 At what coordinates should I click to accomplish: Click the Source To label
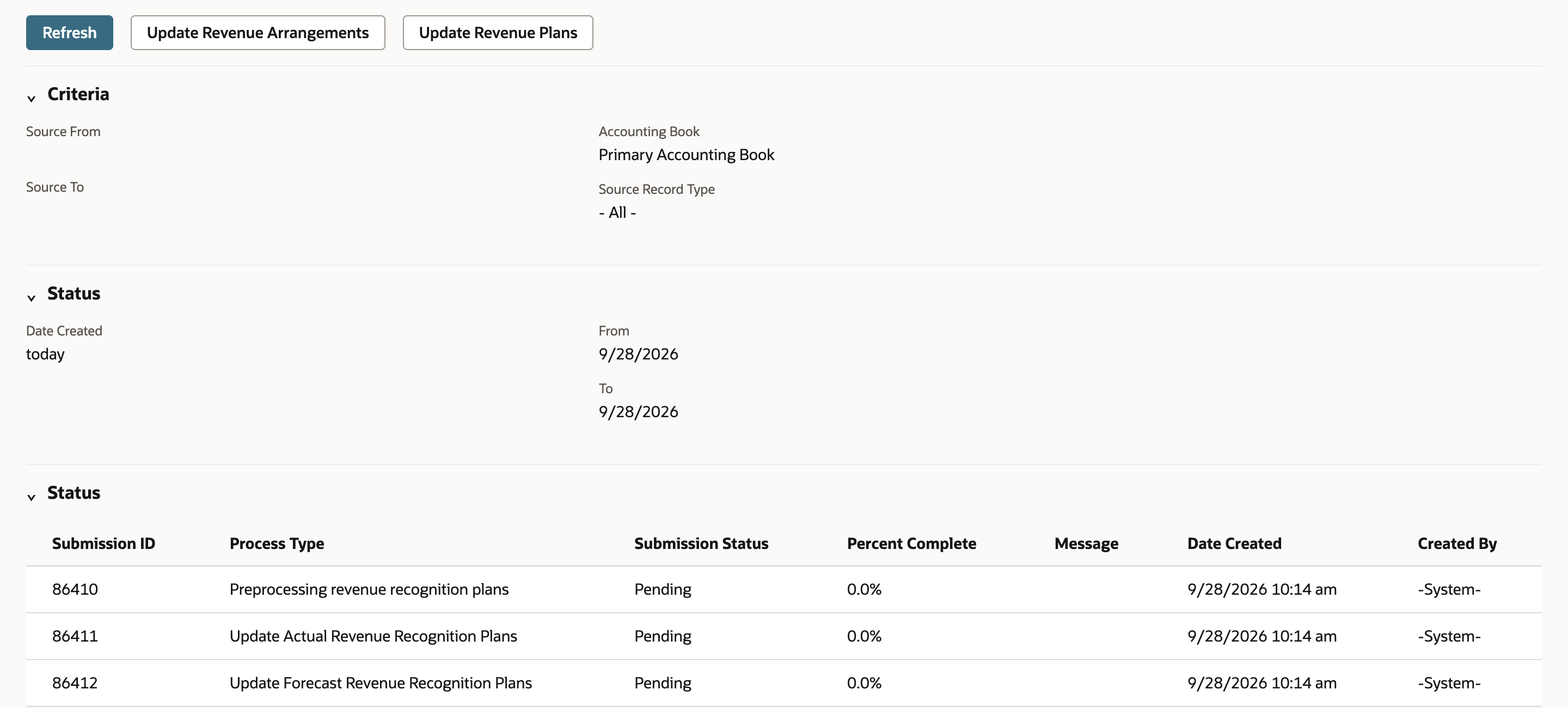pos(55,187)
